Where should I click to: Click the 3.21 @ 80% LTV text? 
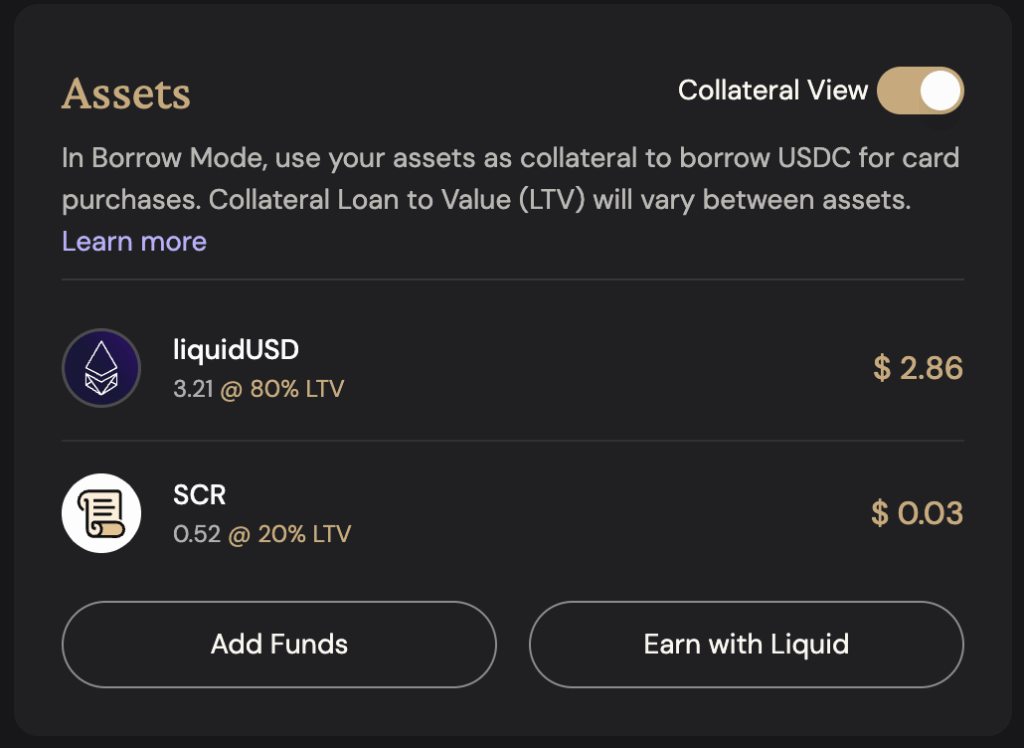(x=258, y=388)
